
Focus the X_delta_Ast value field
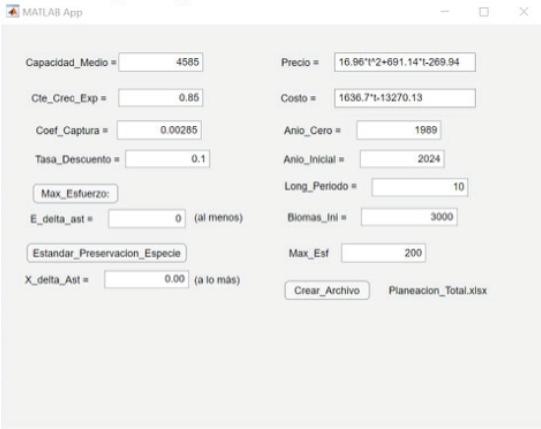147,279
